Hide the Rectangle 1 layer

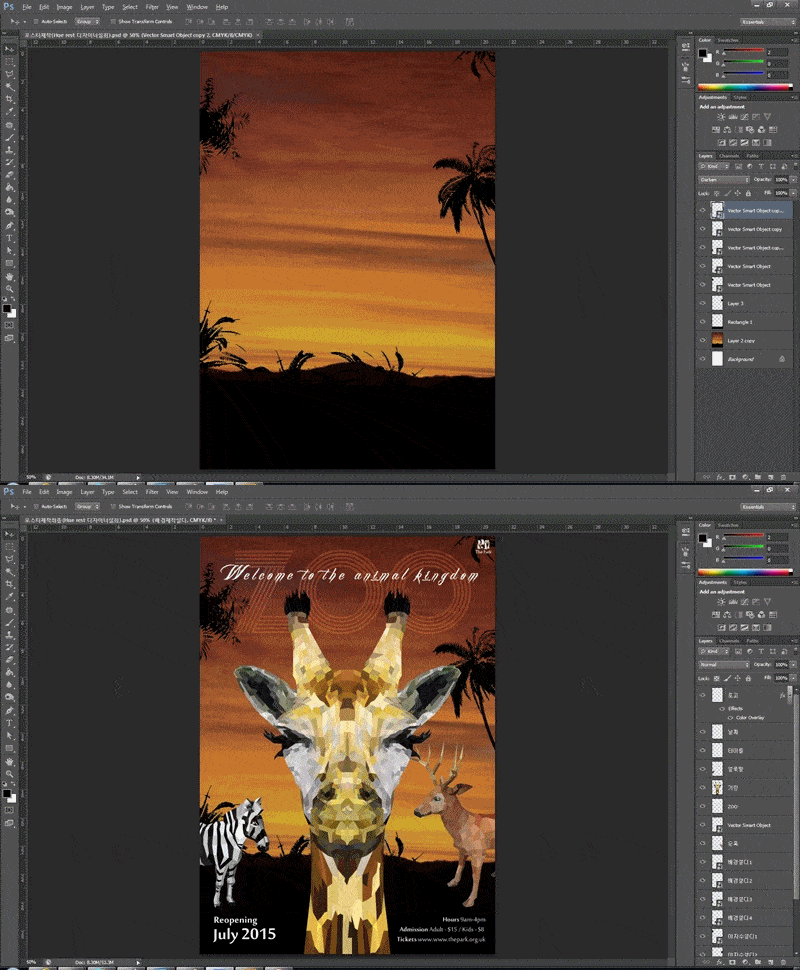(x=702, y=322)
